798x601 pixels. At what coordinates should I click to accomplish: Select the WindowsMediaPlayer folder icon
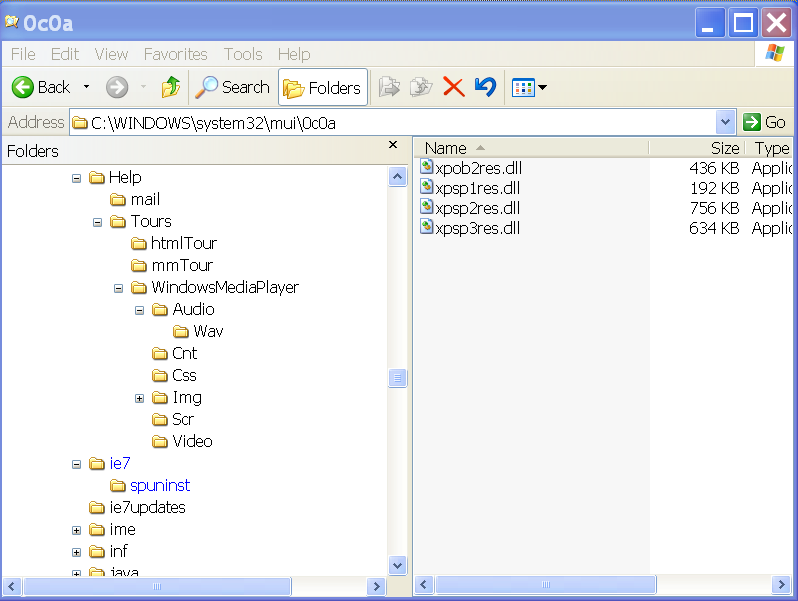139,288
